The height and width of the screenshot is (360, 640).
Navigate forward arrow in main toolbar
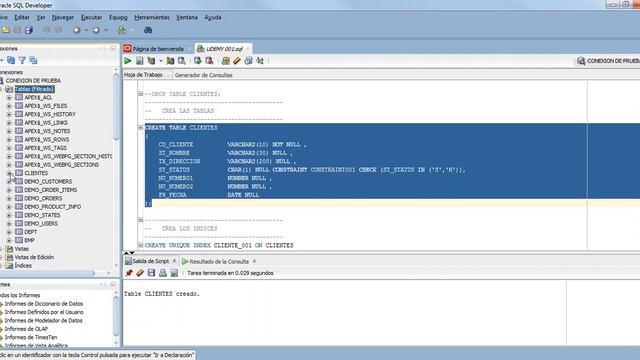point(96,30)
